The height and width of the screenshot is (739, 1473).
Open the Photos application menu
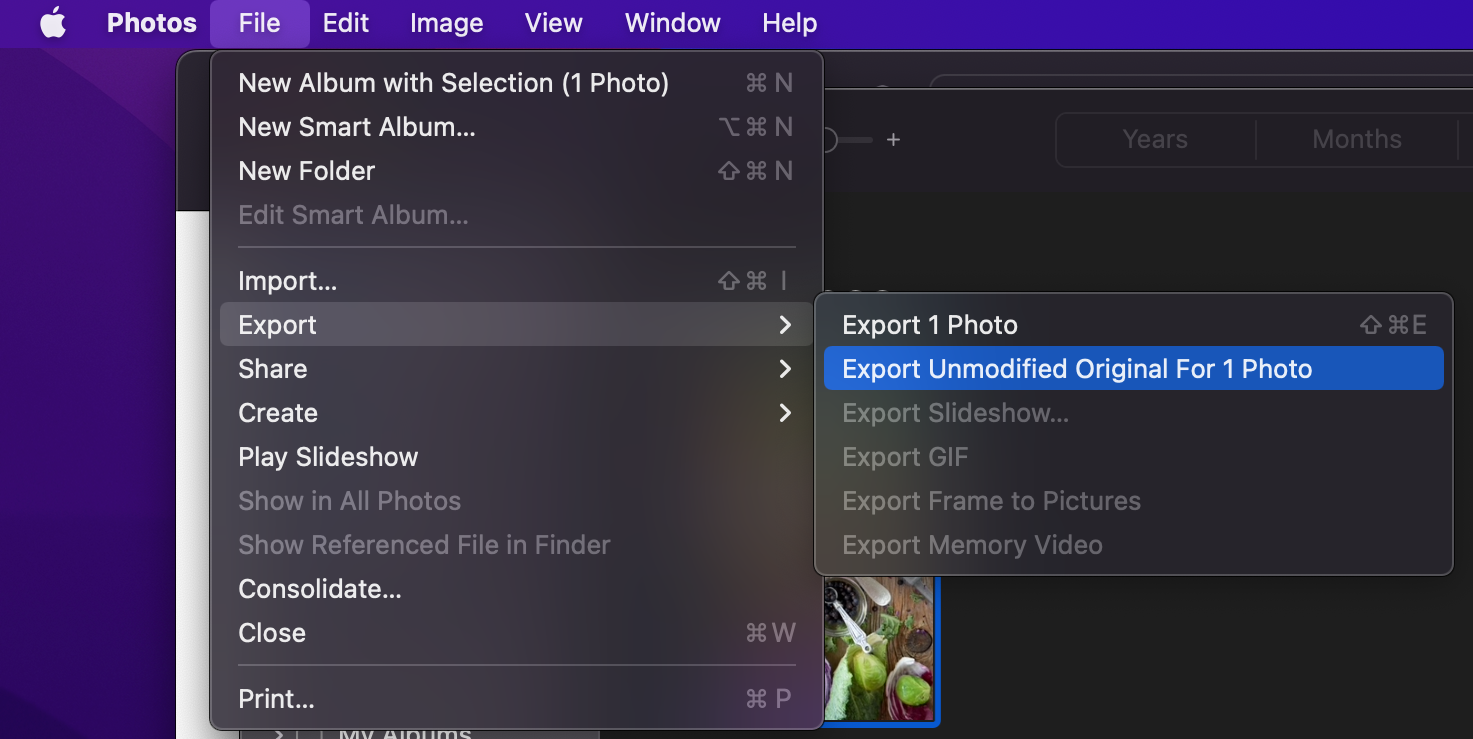[152, 23]
